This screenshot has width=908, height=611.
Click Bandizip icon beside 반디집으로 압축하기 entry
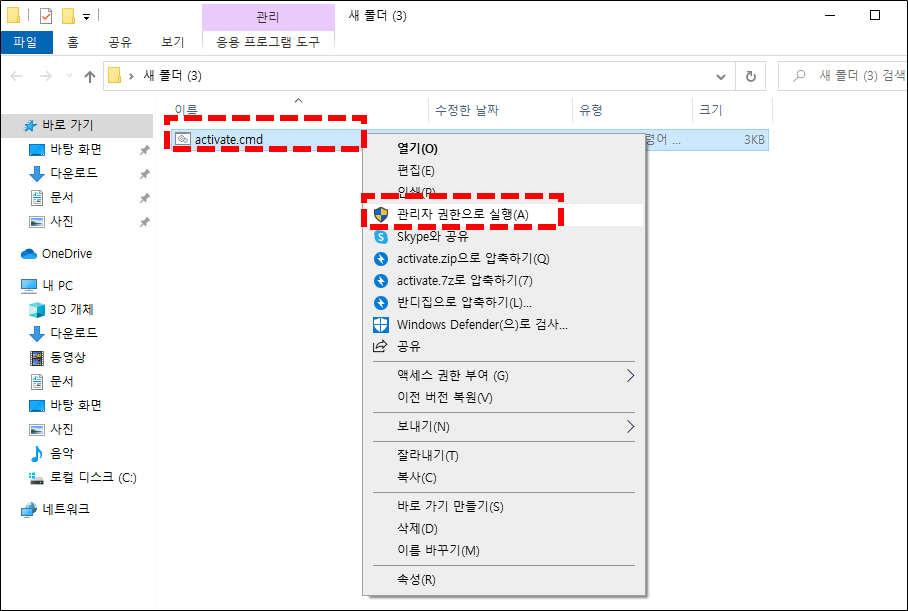[x=380, y=303]
